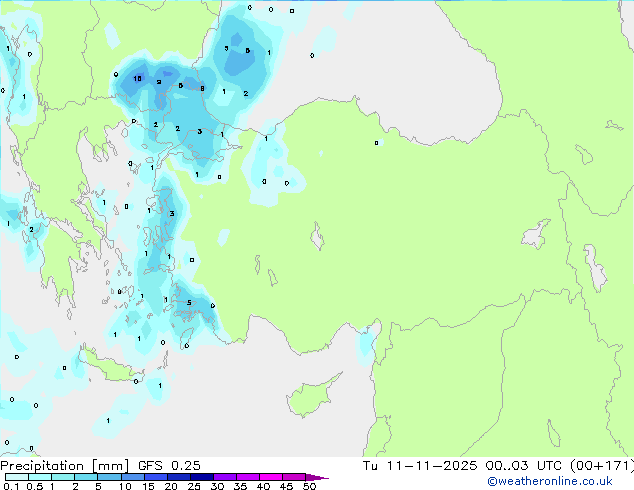The width and height of the screenshot is (634, 490).
Task: Click the 30–35 mm purple legend swatch
Action: coord(224,477)
